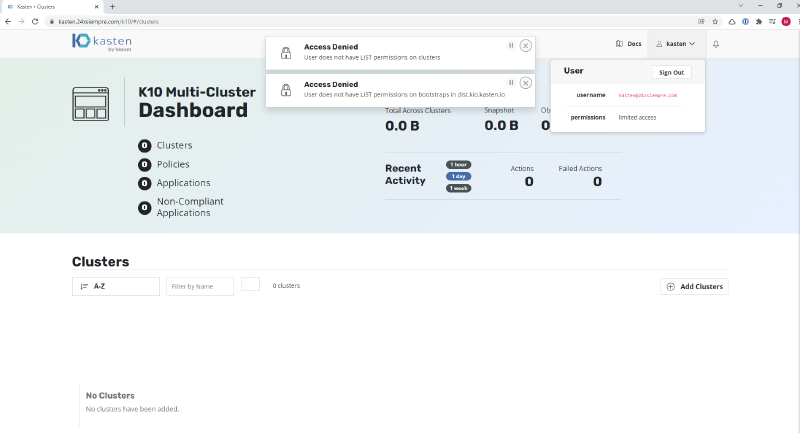Collapse the kasten user dropdown
The height and width of the screenshot is (433, 800).
click(676, 44)
